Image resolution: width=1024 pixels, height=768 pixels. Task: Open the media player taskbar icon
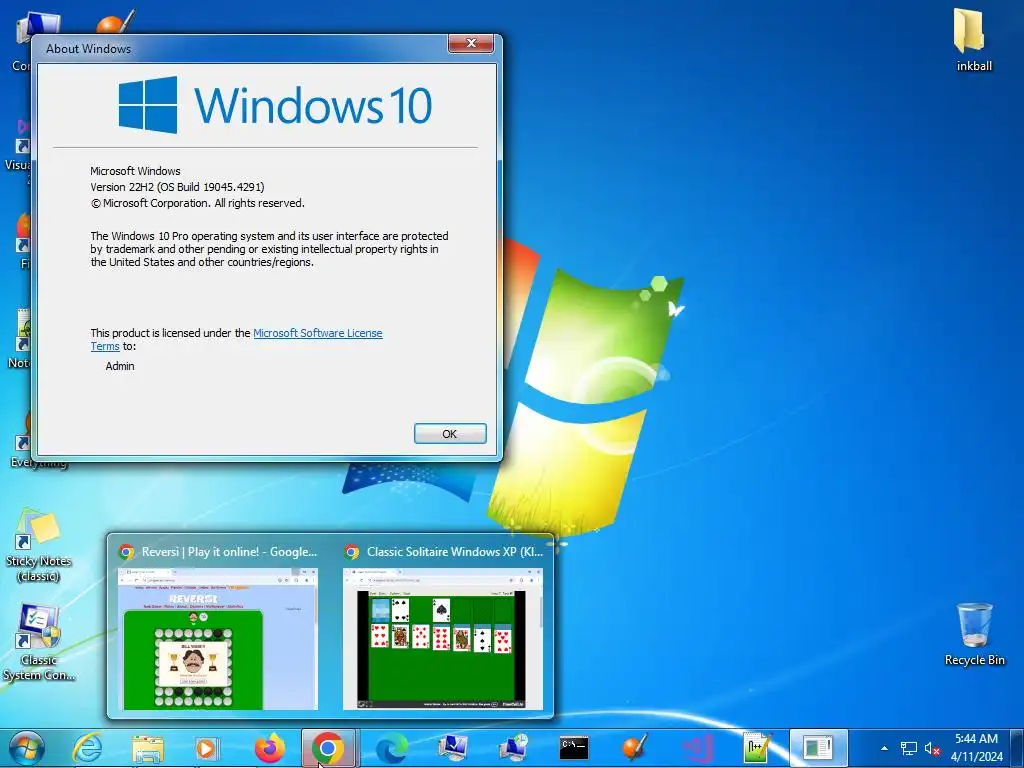tap(208, 748)
